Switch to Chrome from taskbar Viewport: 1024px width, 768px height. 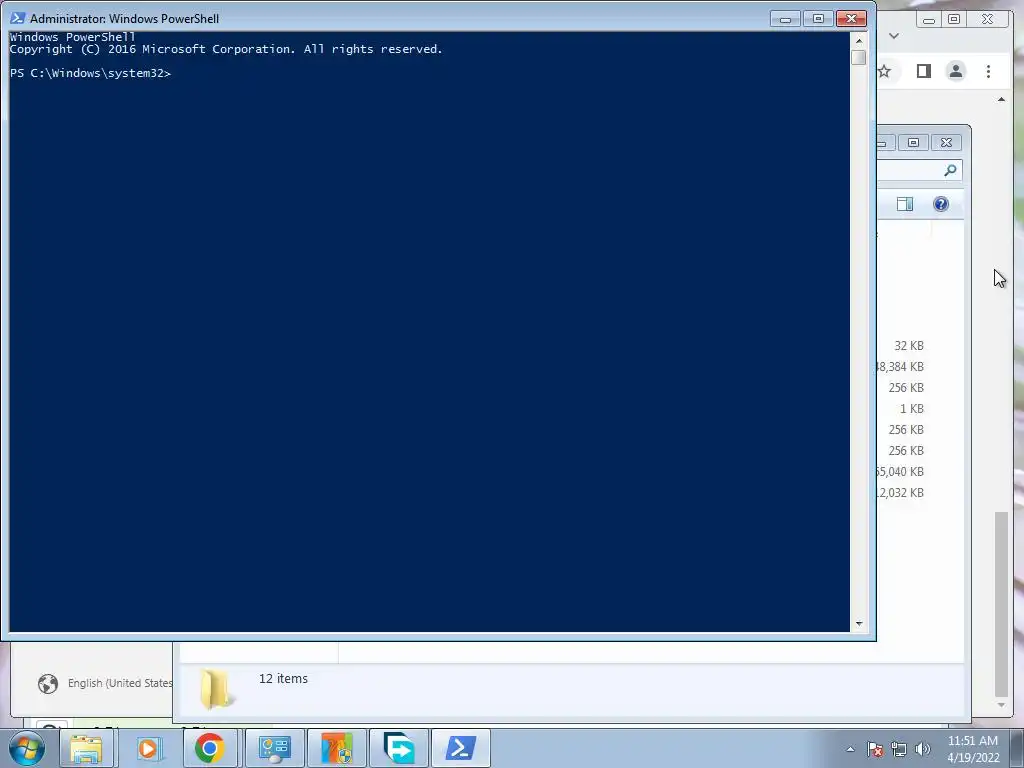210,748
